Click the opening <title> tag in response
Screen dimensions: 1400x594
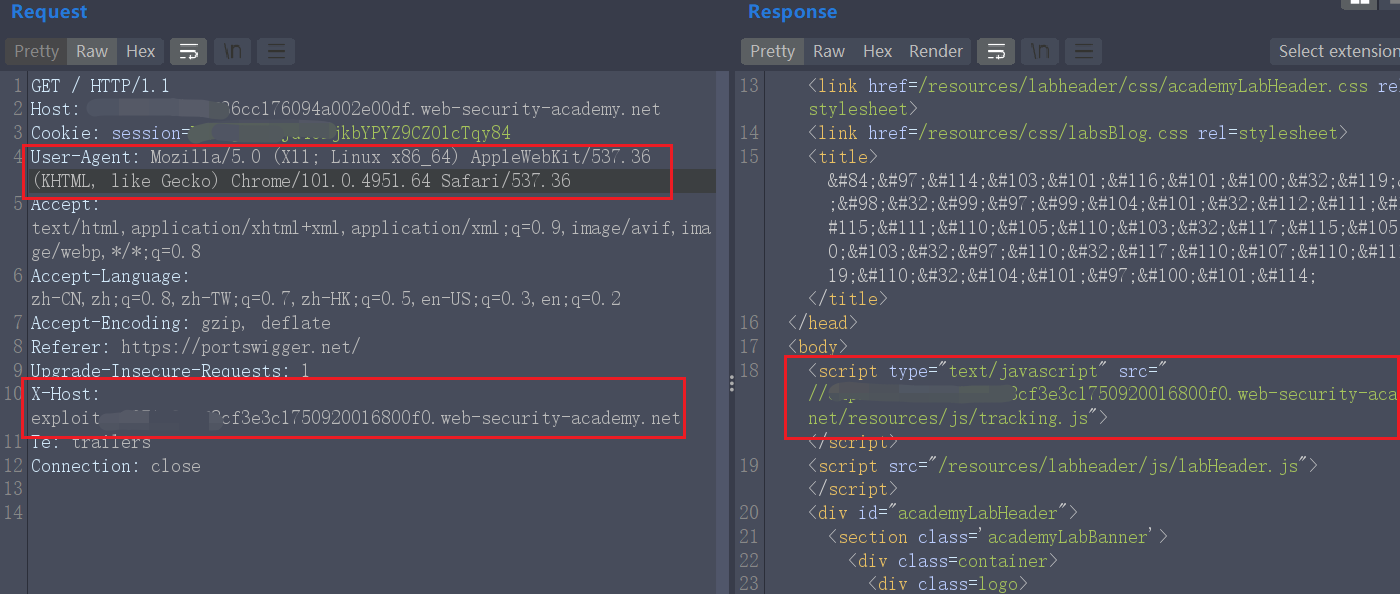[843, 157]
